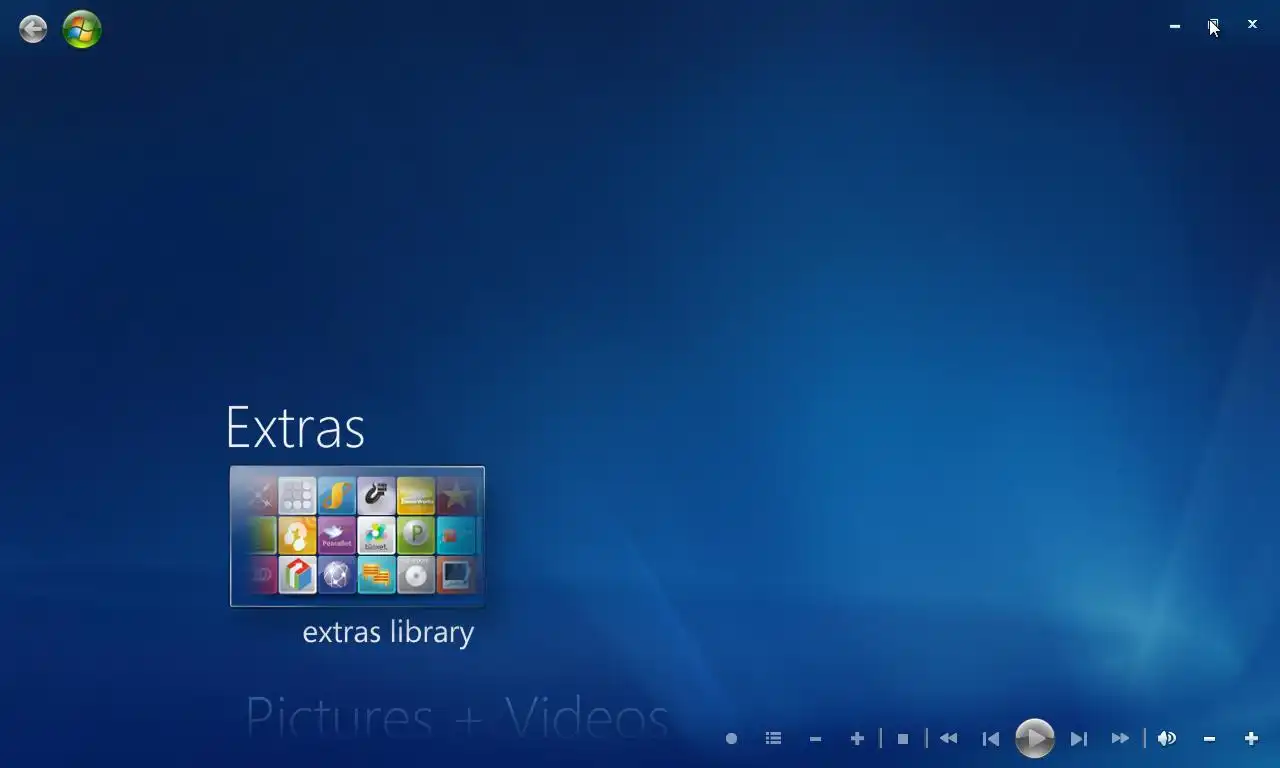The height and width of the screenshot is (768, 1280).
Task: Skip to next track
Action: click(1078, 739)
